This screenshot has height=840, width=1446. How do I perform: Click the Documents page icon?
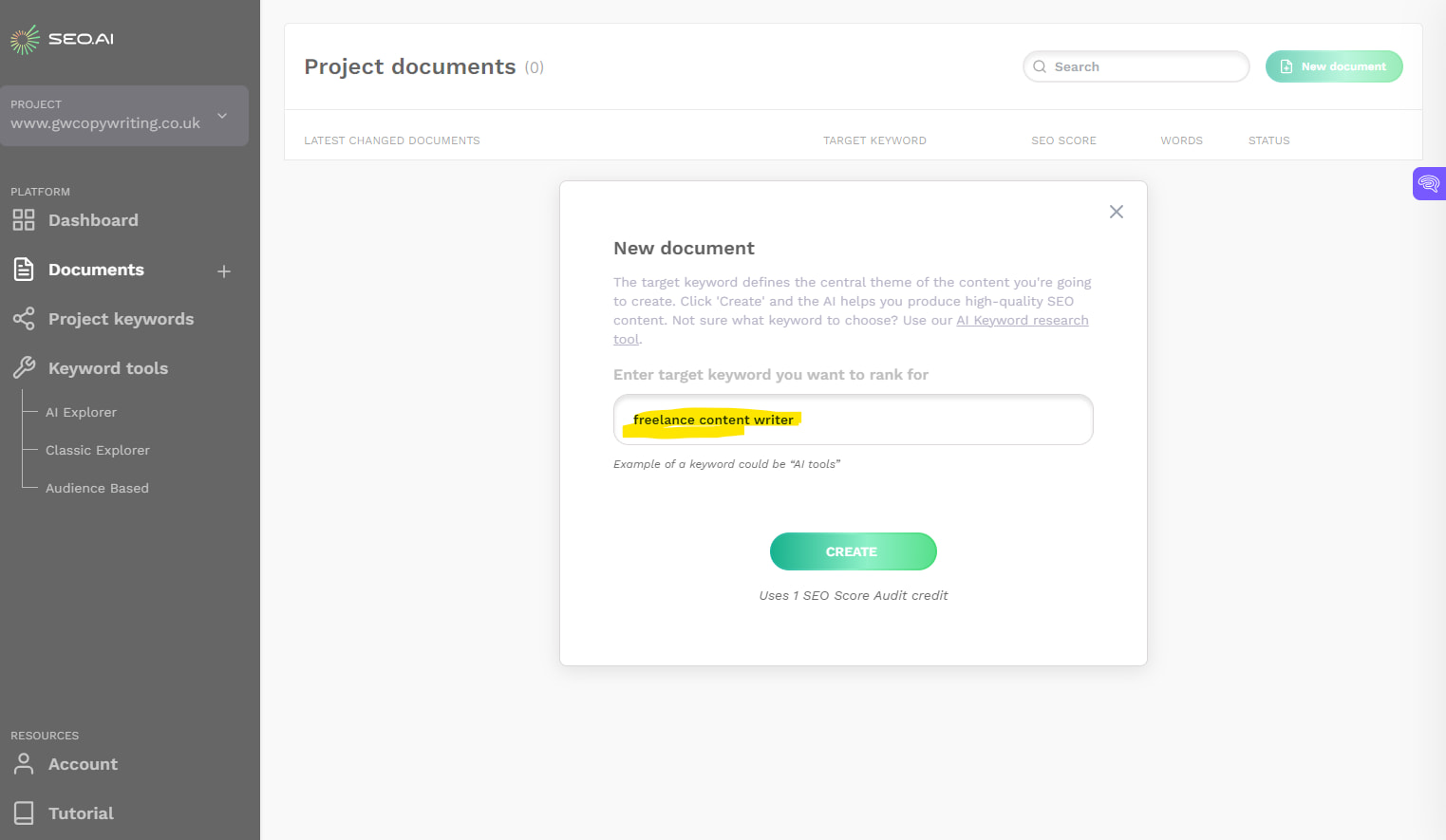click(x=24, y=270)
